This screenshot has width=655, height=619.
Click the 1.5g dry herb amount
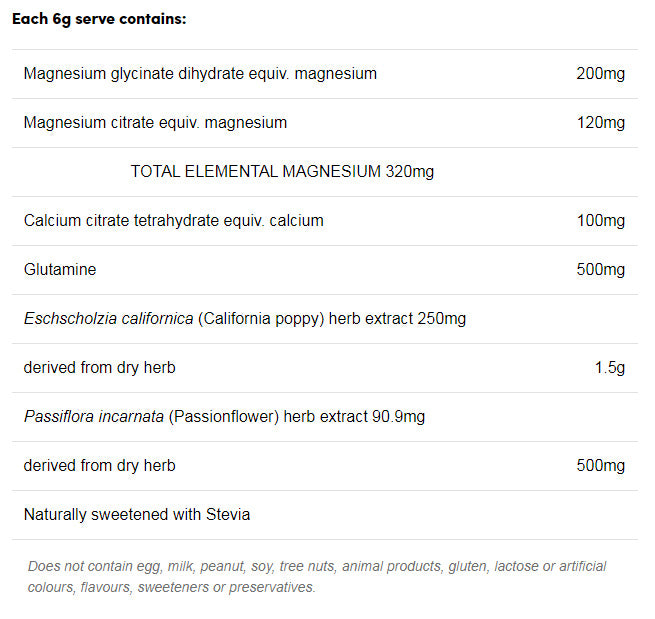tap(609, 367)
